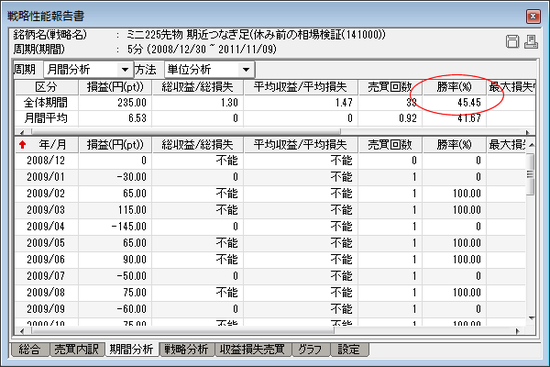Viewport: 550px width, 367px height.
Task: Select the 2009/06 row
Action: coord(270,260)
